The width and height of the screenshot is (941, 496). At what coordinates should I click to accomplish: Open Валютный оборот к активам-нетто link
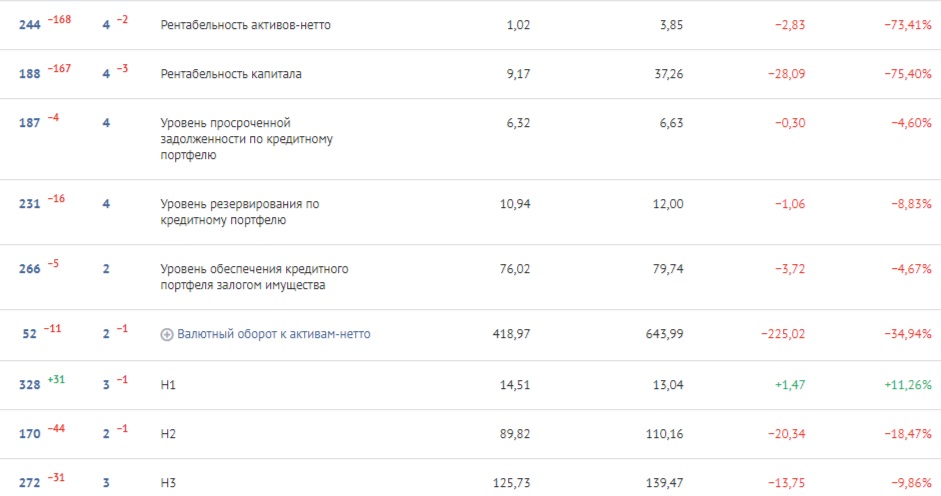coord(273,334)
